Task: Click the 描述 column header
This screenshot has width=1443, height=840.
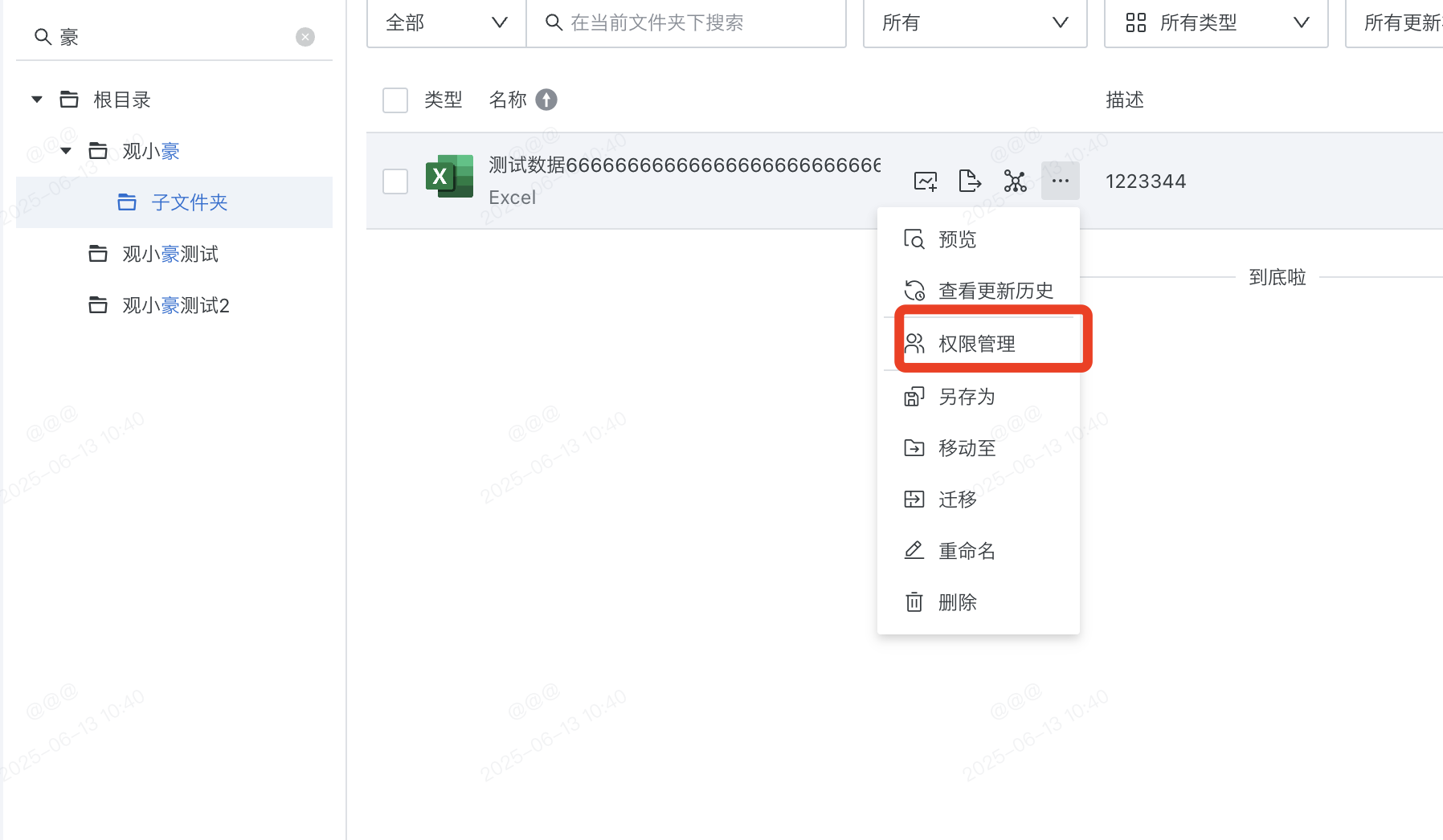Action: (1125, 100)
